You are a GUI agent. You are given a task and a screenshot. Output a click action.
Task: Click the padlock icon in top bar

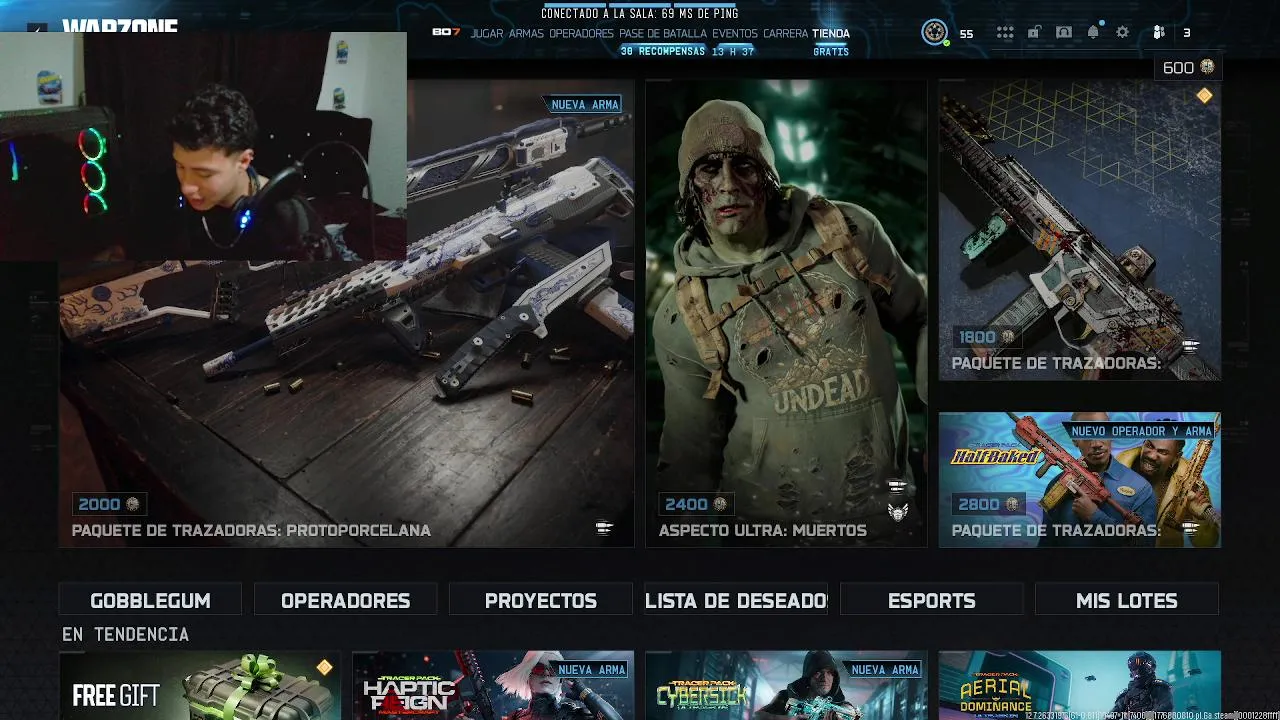(x=1034, y=33)
